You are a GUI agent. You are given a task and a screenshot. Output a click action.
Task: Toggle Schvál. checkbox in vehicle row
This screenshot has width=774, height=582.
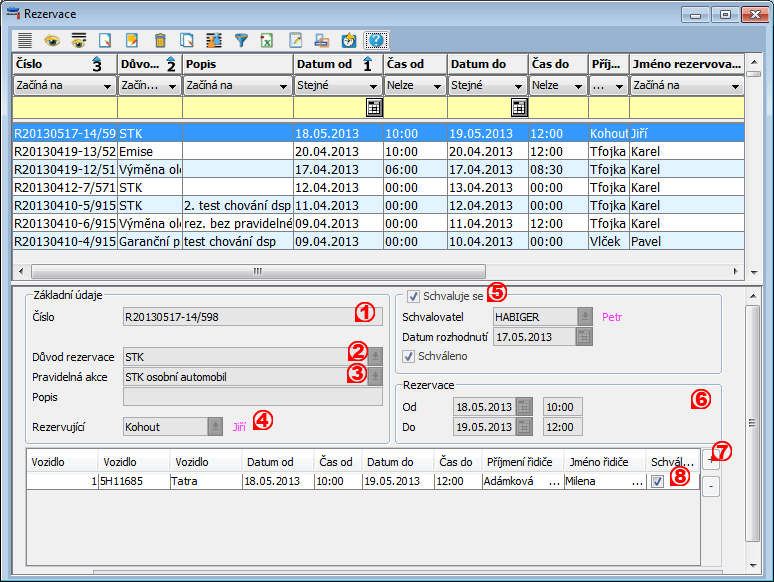click(656, 481)
